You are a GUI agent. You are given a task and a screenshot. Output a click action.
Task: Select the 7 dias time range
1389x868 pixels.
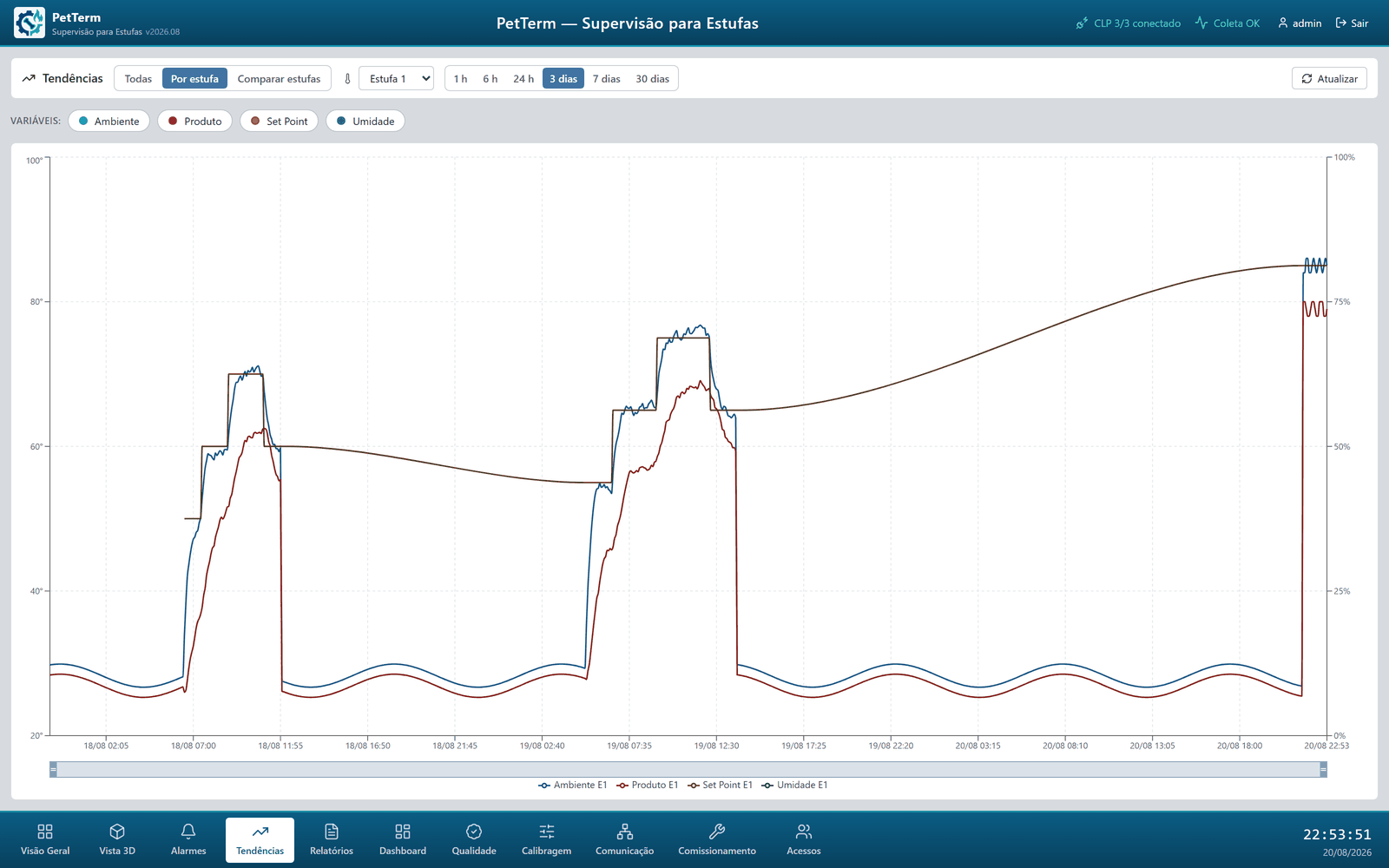[606, 79]
